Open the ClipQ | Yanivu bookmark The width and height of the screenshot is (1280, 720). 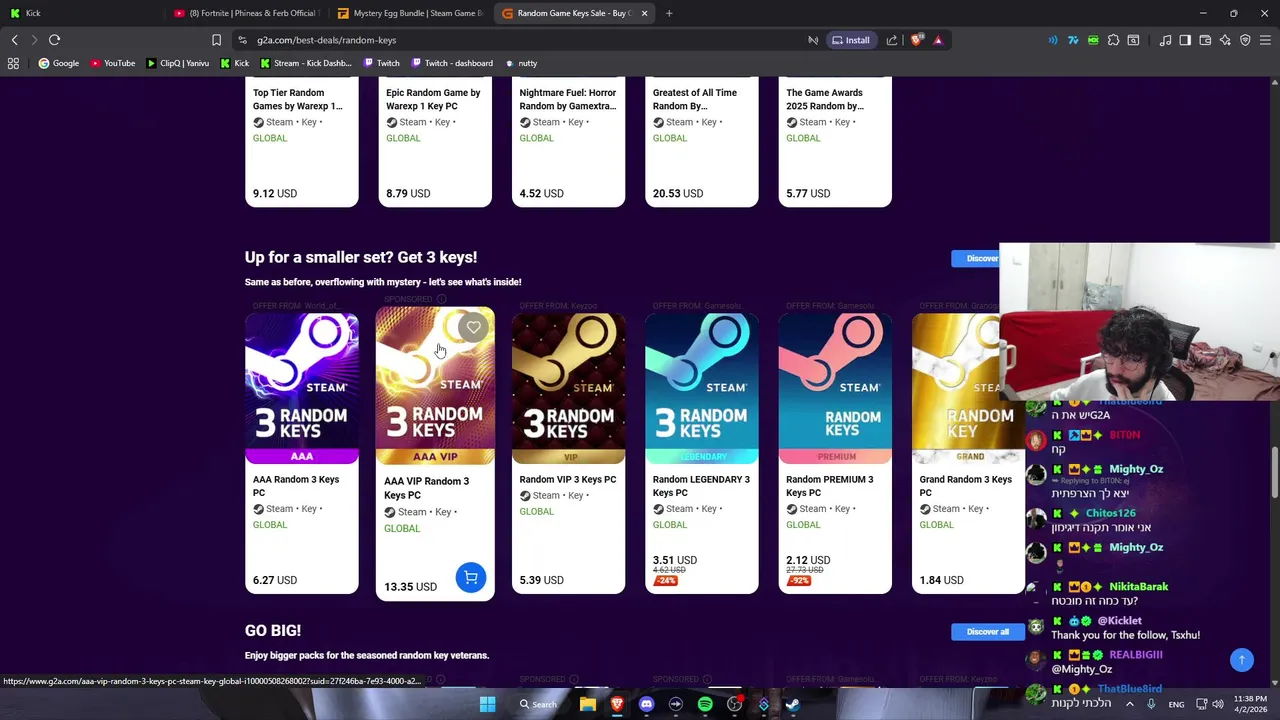(177, 63)
